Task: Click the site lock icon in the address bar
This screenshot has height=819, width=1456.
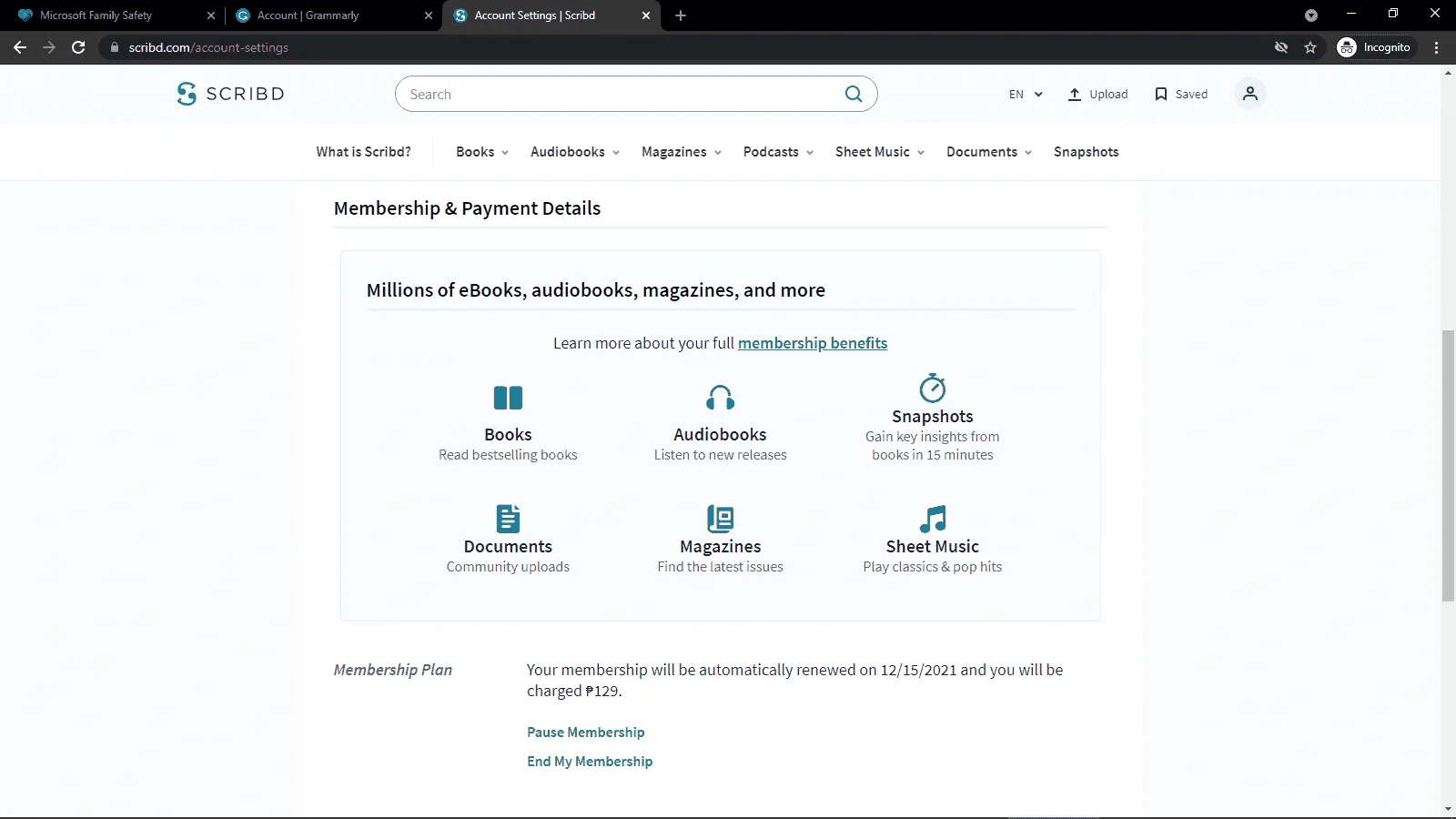Action: 114,47
